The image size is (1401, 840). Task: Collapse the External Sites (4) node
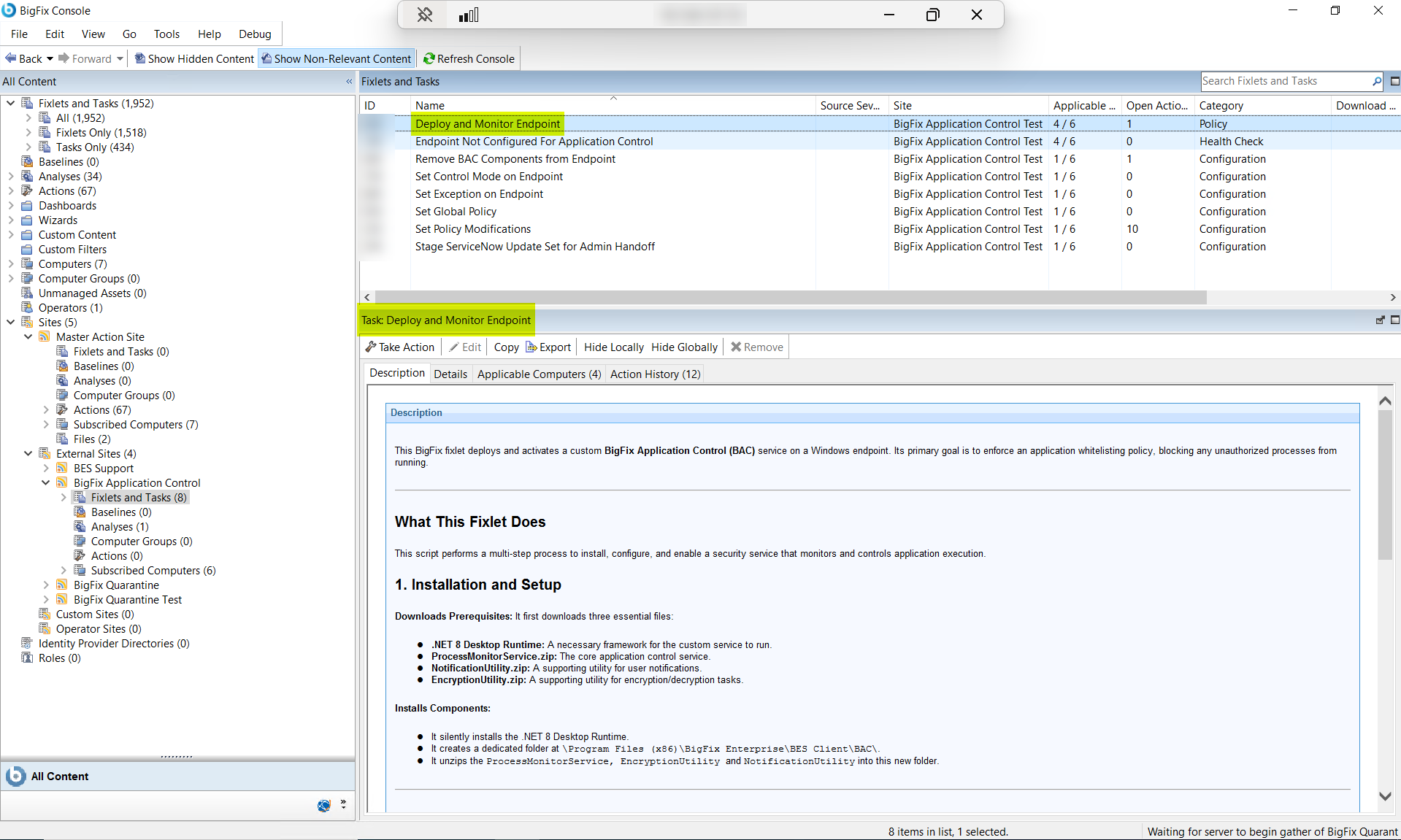click(x=28, y=453)
